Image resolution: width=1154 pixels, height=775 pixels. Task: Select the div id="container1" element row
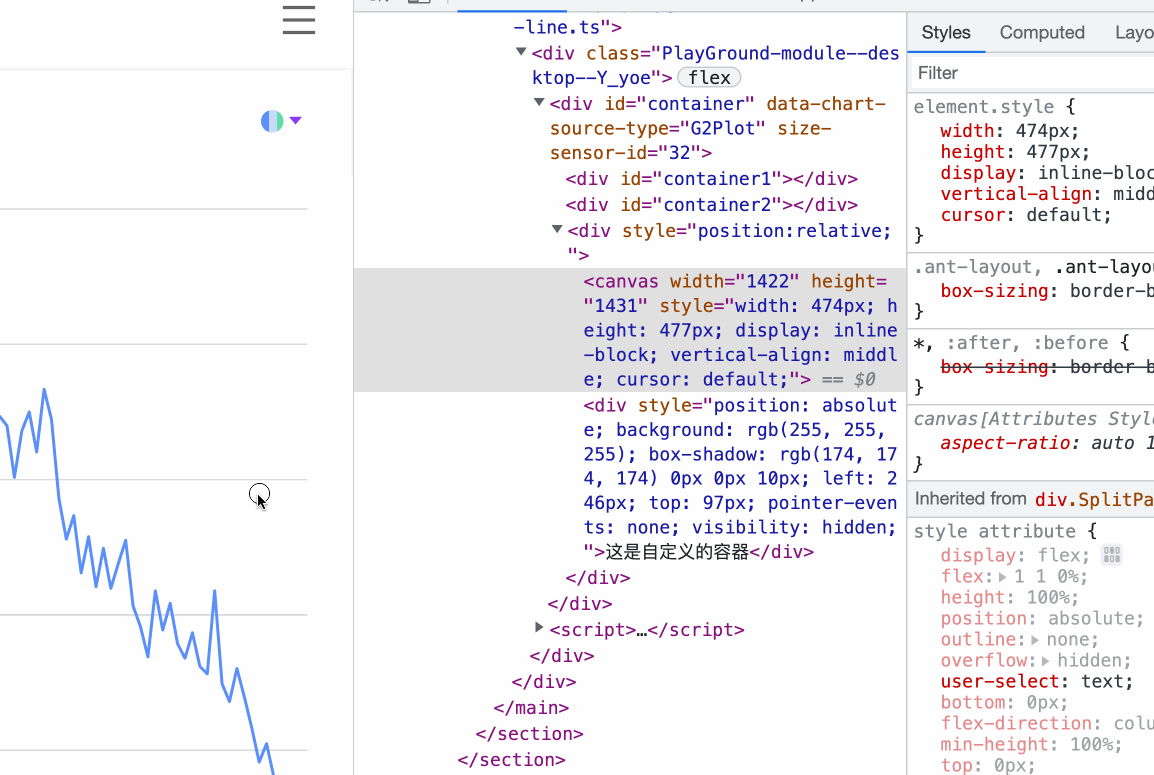point(711,179)
